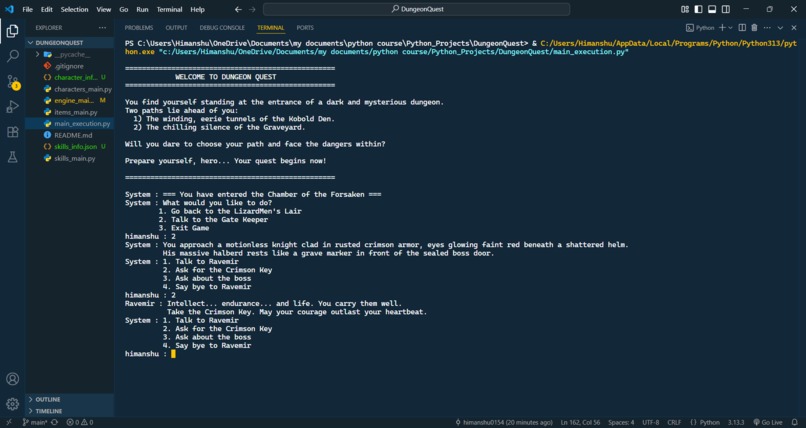Image resolution: width=806 pixels, height=428 pixels.
Task: Open items_main.py in the explorer
Action: [x=69, y=112]
